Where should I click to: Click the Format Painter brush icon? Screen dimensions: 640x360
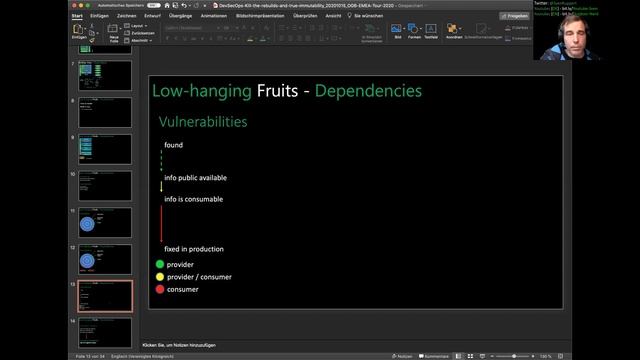[x=92, y=40]
